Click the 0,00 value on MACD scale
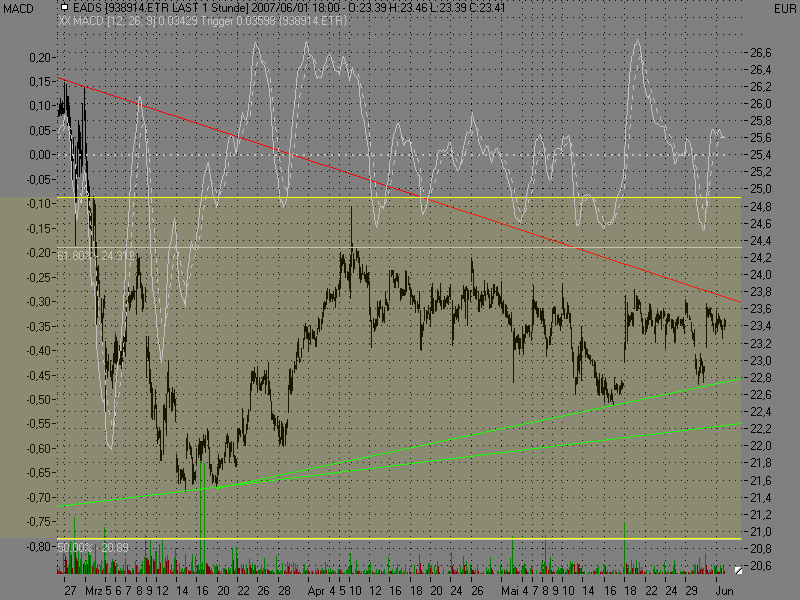Viewport: 800px width, 600px height. click(x=40, y=155)
